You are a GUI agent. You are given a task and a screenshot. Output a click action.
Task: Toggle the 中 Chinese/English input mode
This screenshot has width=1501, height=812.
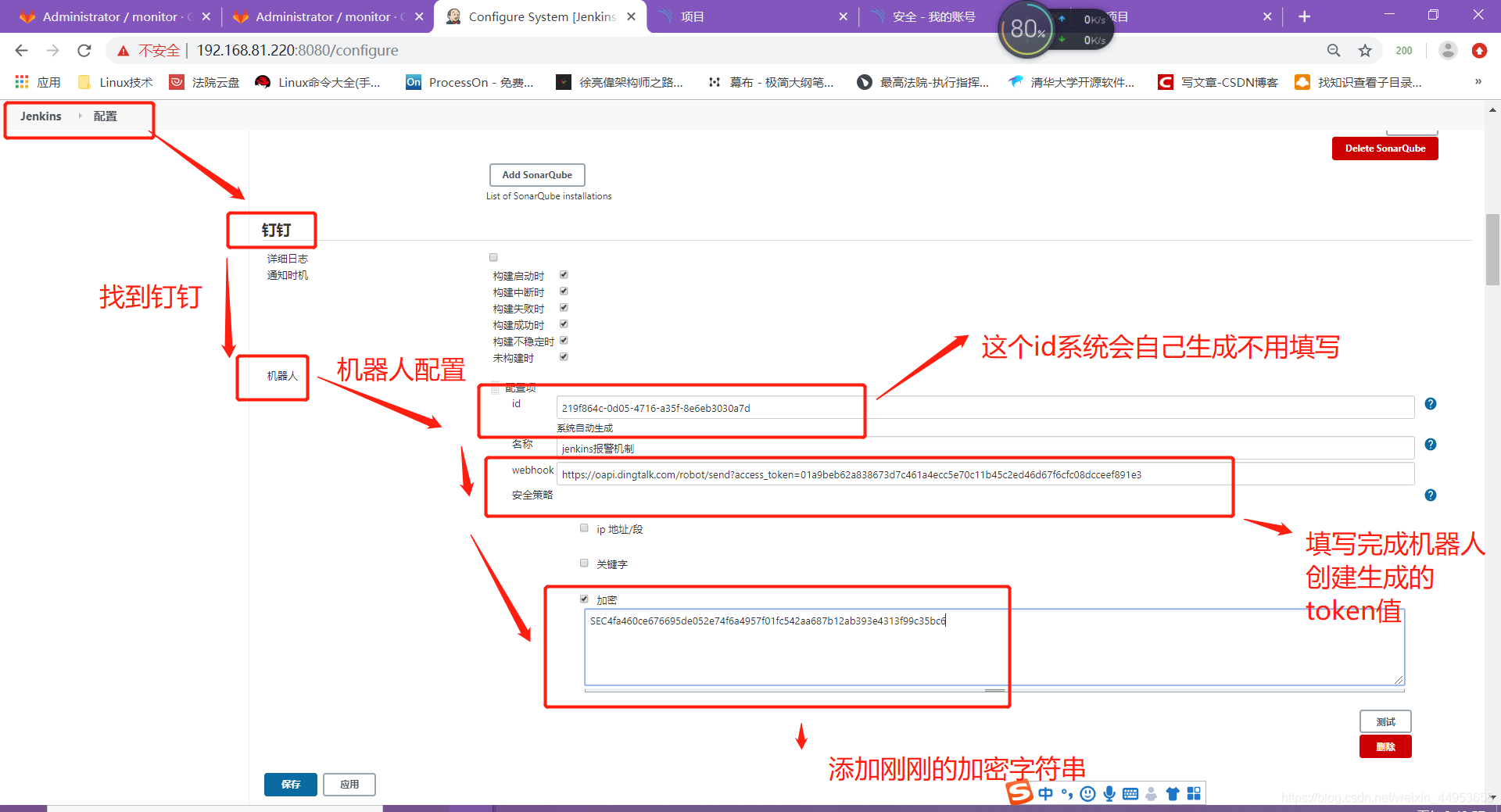(1046, 794)
